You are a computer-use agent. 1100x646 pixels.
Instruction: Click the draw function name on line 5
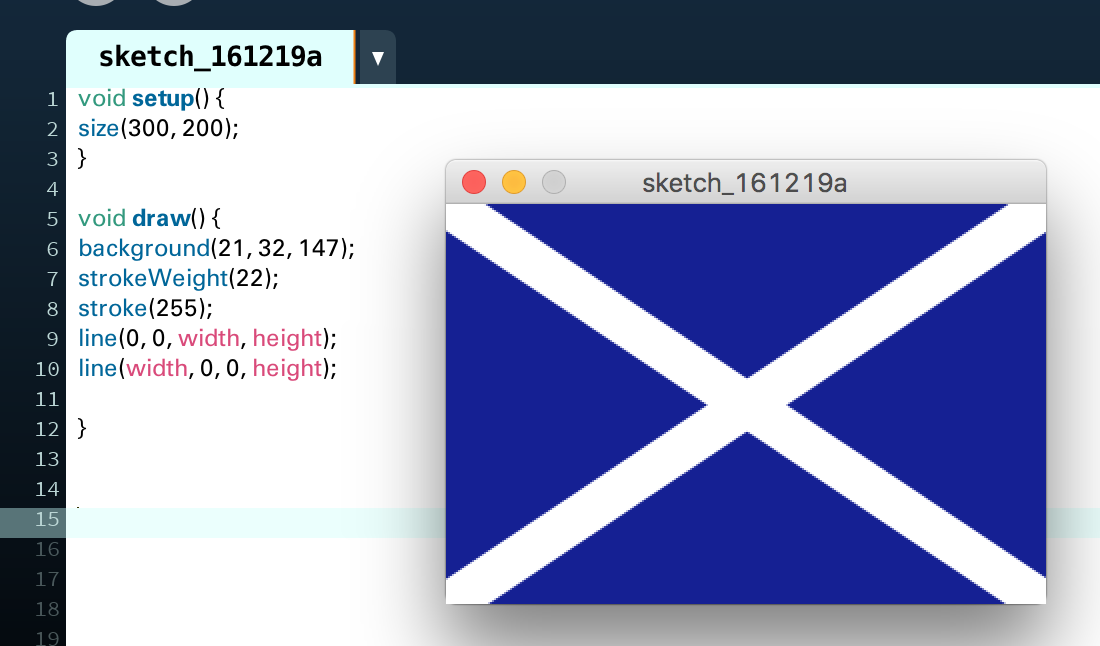161,218
